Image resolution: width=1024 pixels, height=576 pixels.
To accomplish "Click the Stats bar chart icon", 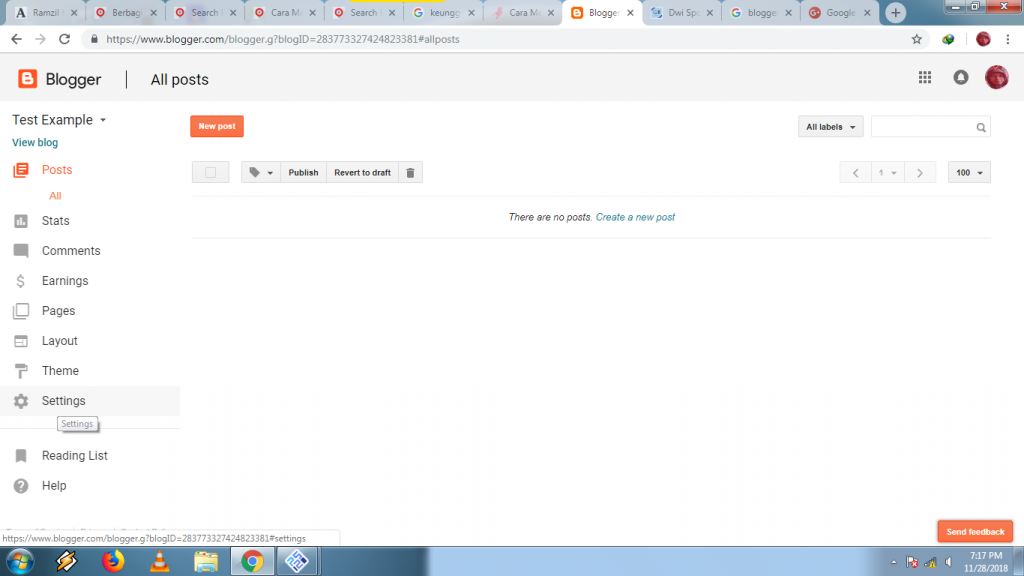I will pos(21,221).
